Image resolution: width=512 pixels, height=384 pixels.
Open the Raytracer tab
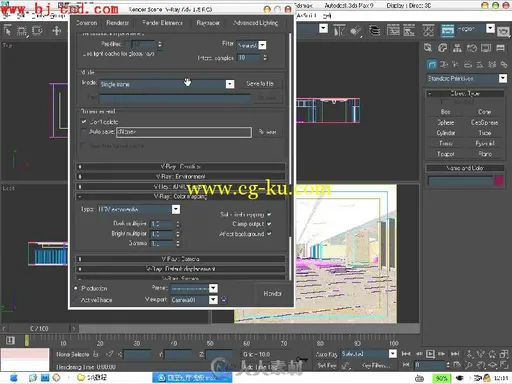pyautogui.click(x=208, y=23)
